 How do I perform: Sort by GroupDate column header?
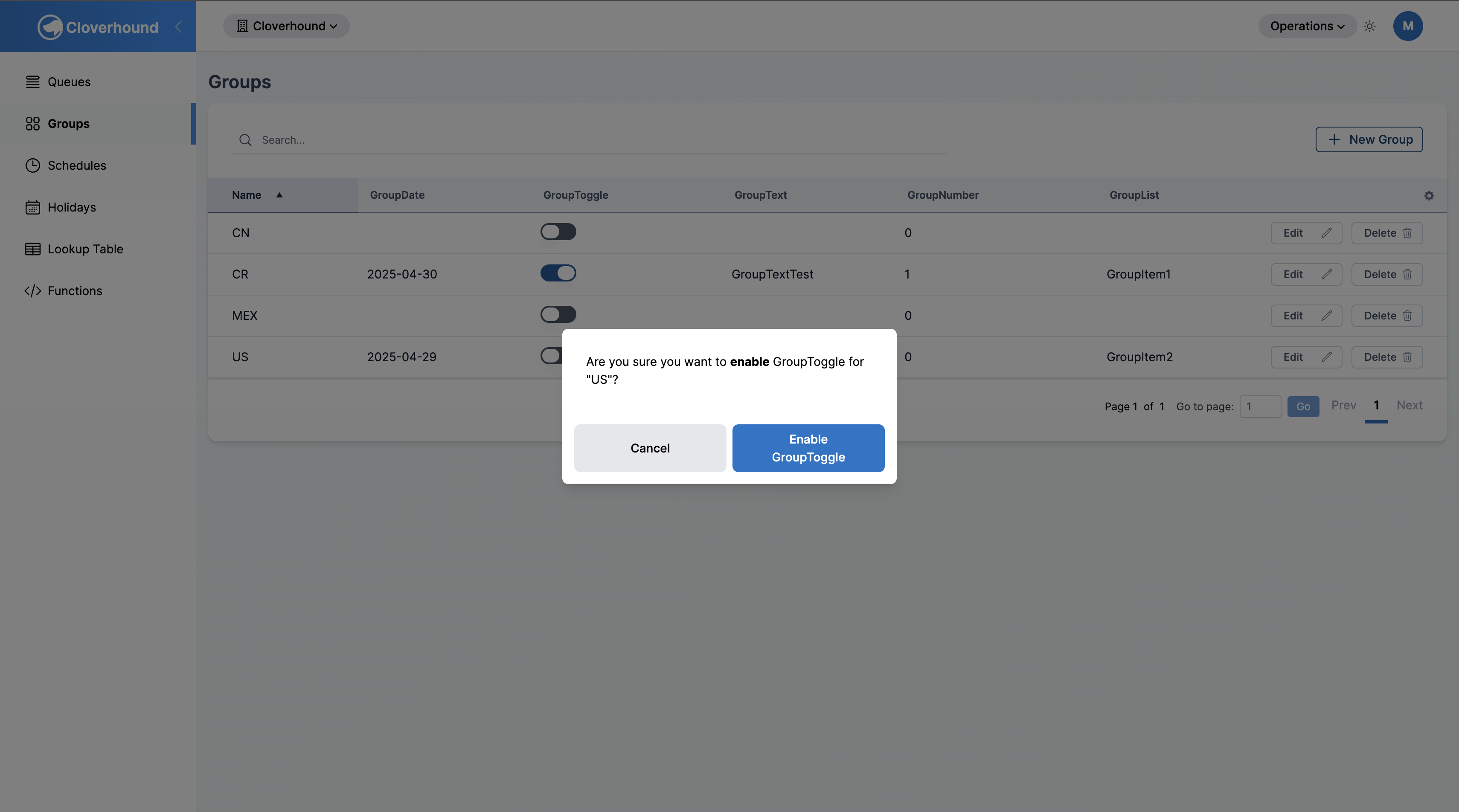(x=397, y=195)
